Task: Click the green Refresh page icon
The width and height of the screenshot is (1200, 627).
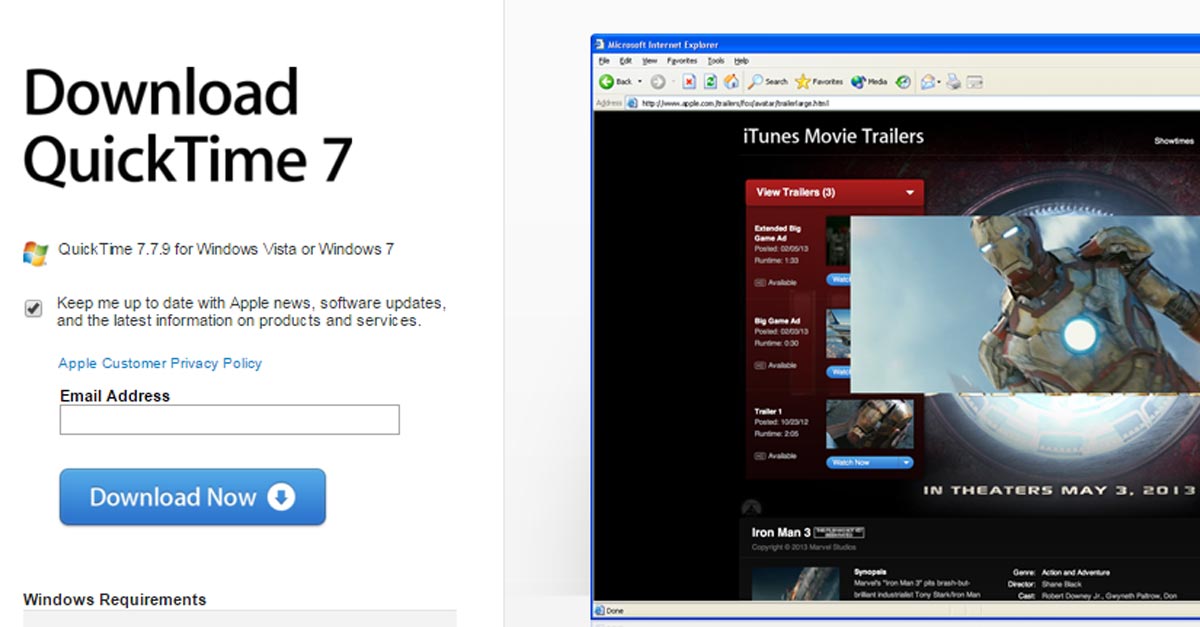Action: [x=710, y=82]
